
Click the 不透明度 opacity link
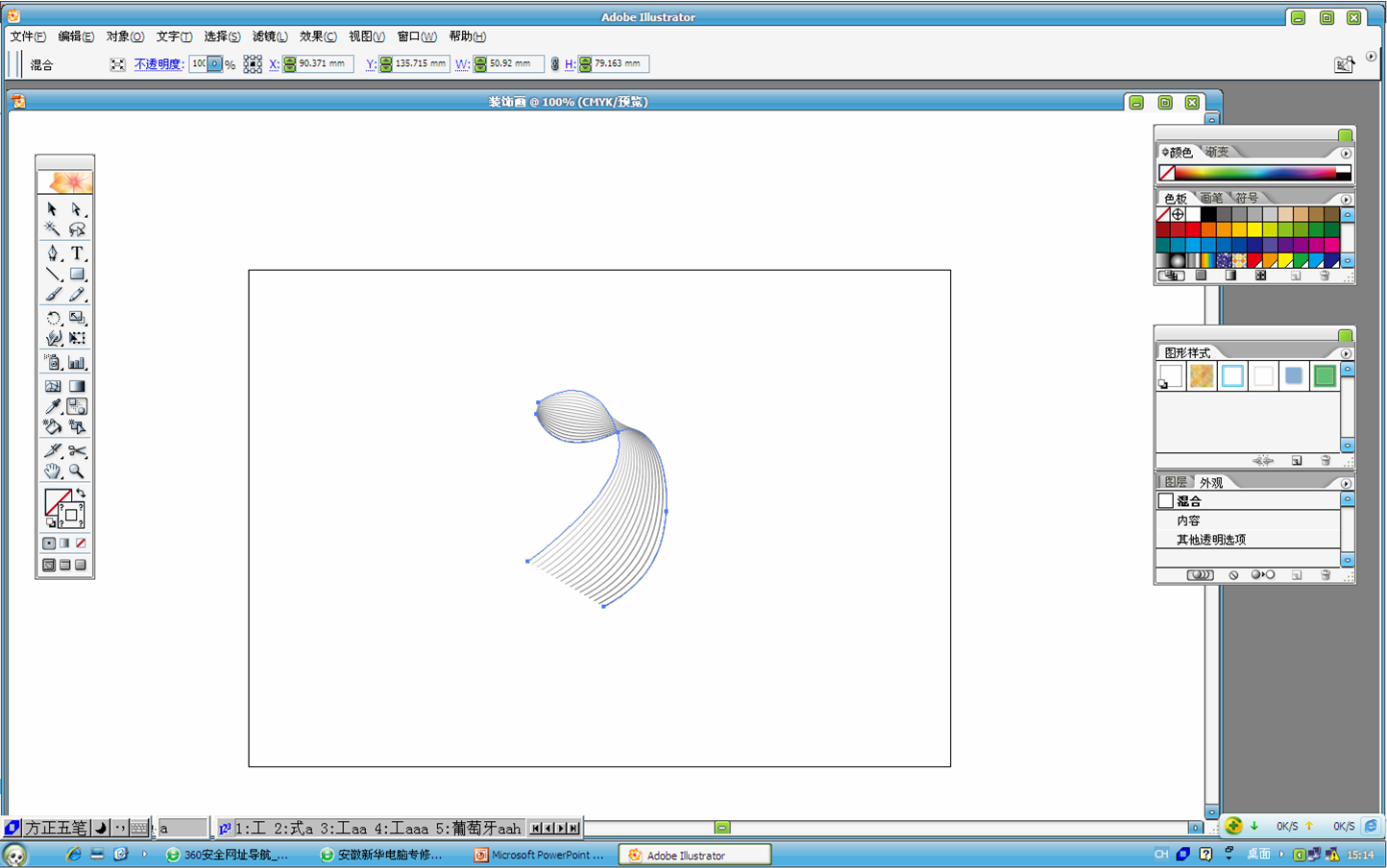coord(158,64)
